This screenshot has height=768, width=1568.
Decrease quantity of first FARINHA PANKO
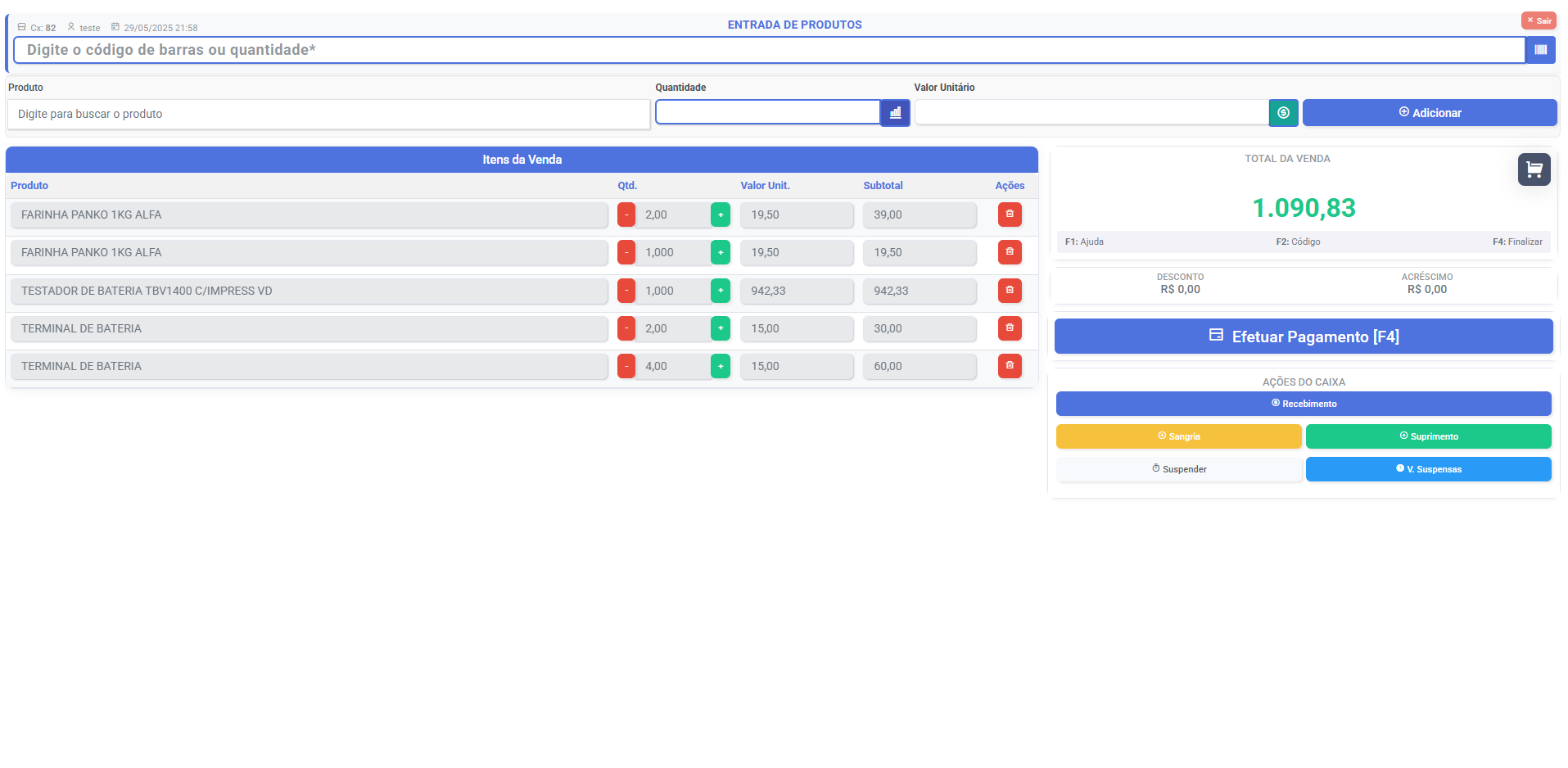(626, 215)
